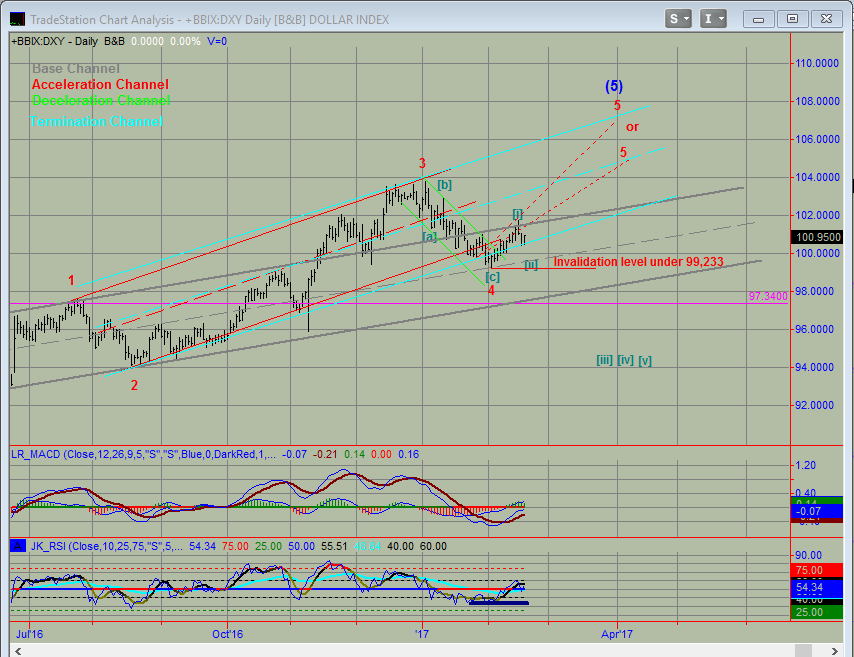The height and width of the screenshot is (657, 854).
Task: Click the MACD -0.07 blue value tag
Action: pyautogui.click(x=817, y=511)
